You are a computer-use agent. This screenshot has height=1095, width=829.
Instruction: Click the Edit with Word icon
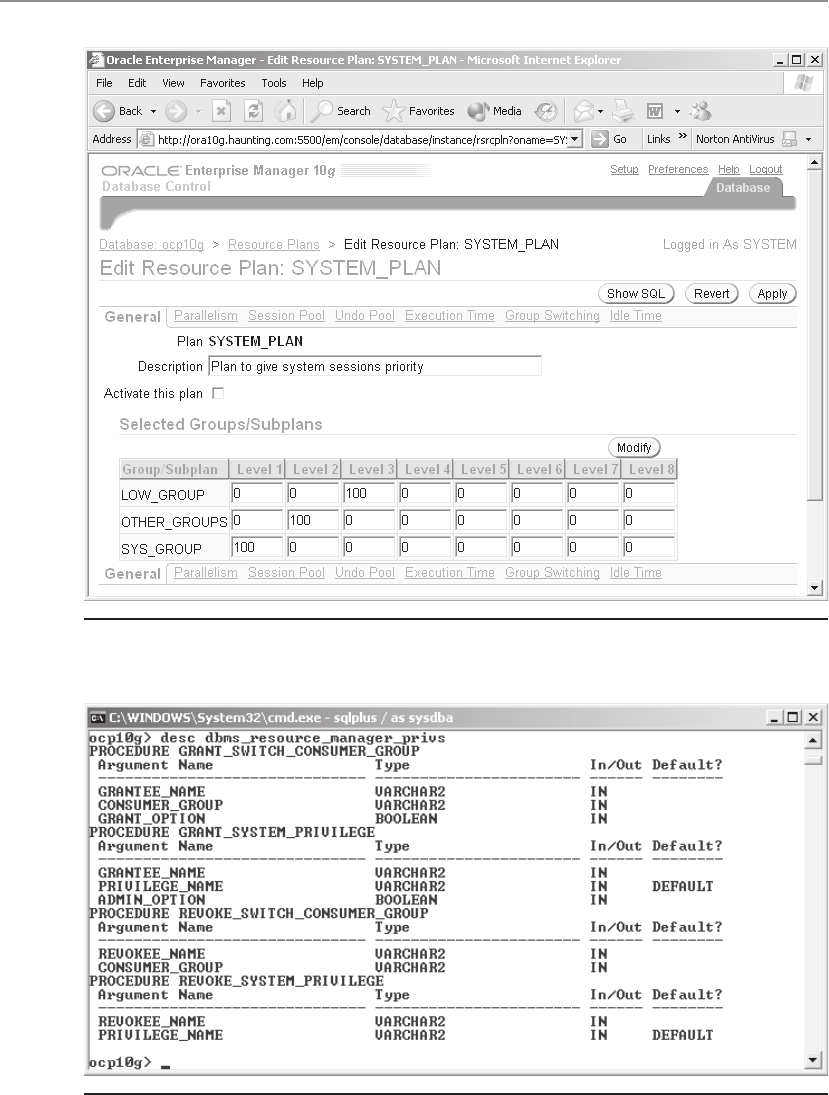(655, 111)
